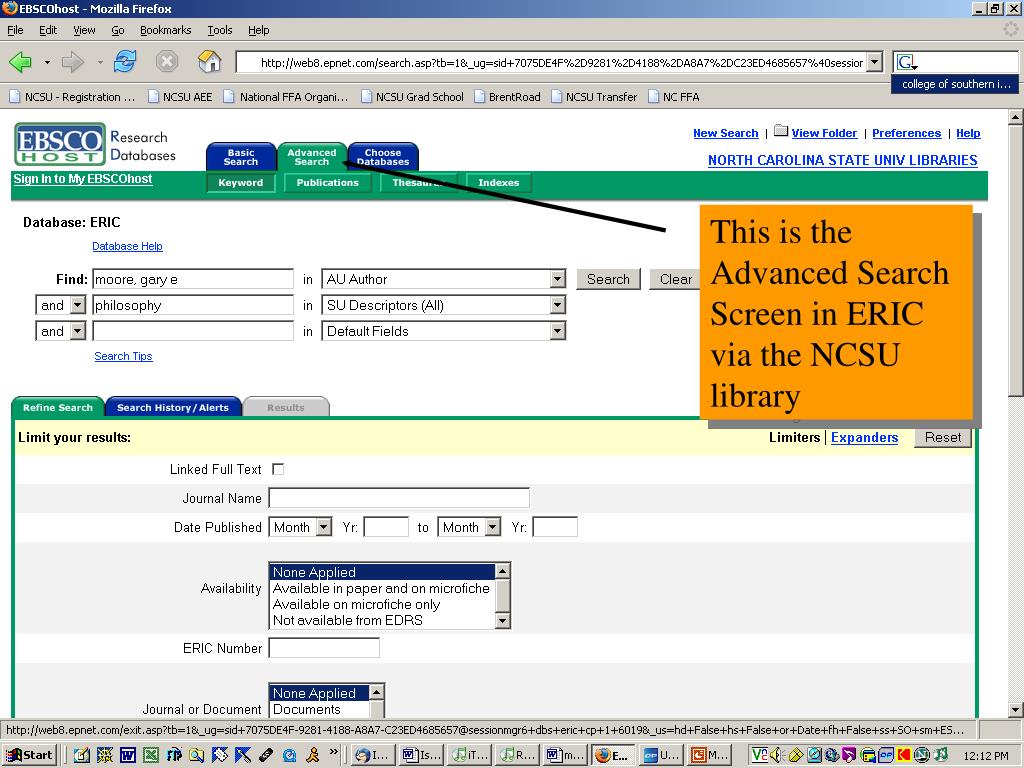Open the View menu
Screen dimensions: 1024x768
[x=84, y=30]
